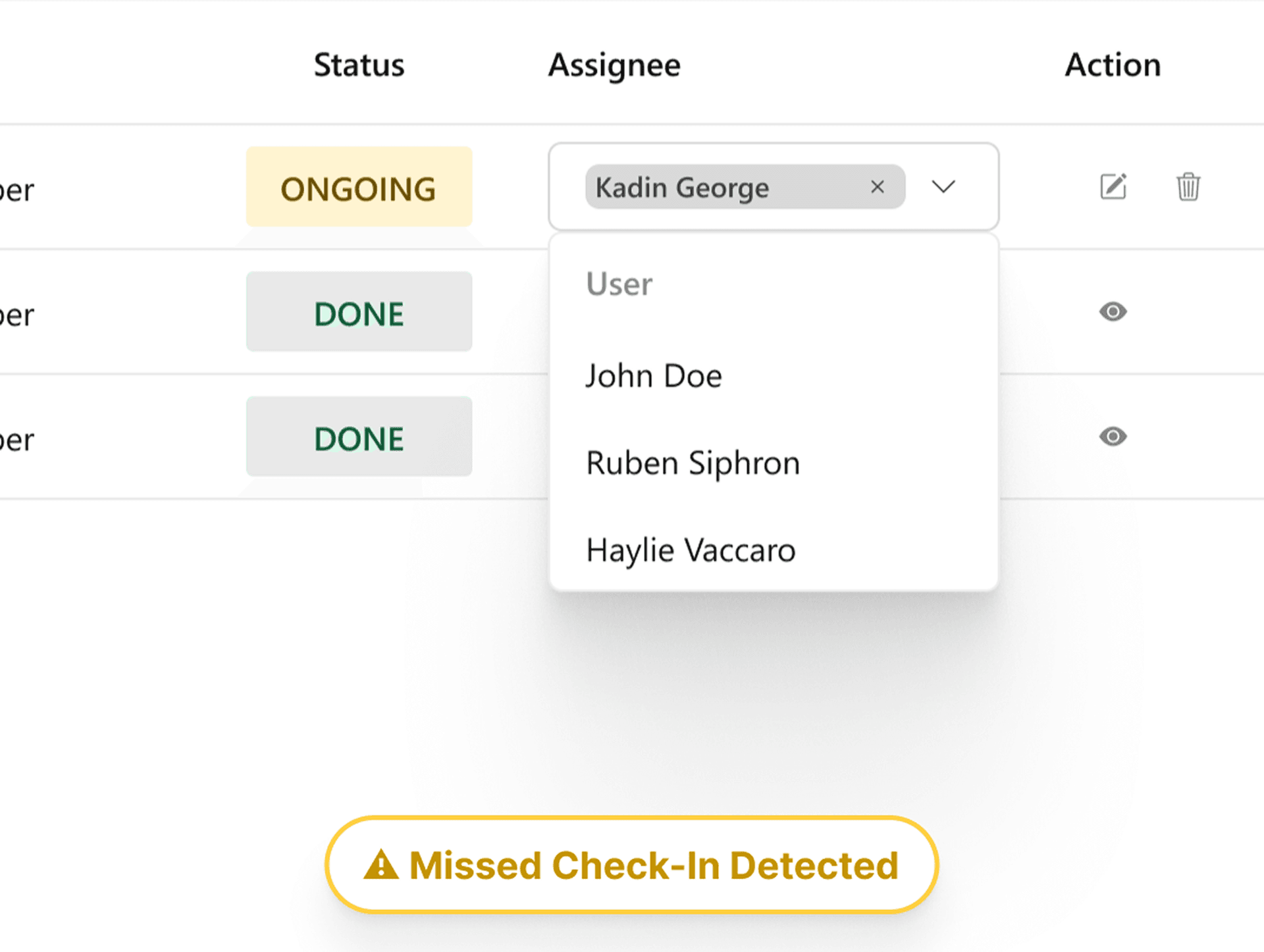Click the Missed Check-In Detected button

coord(632,865)
